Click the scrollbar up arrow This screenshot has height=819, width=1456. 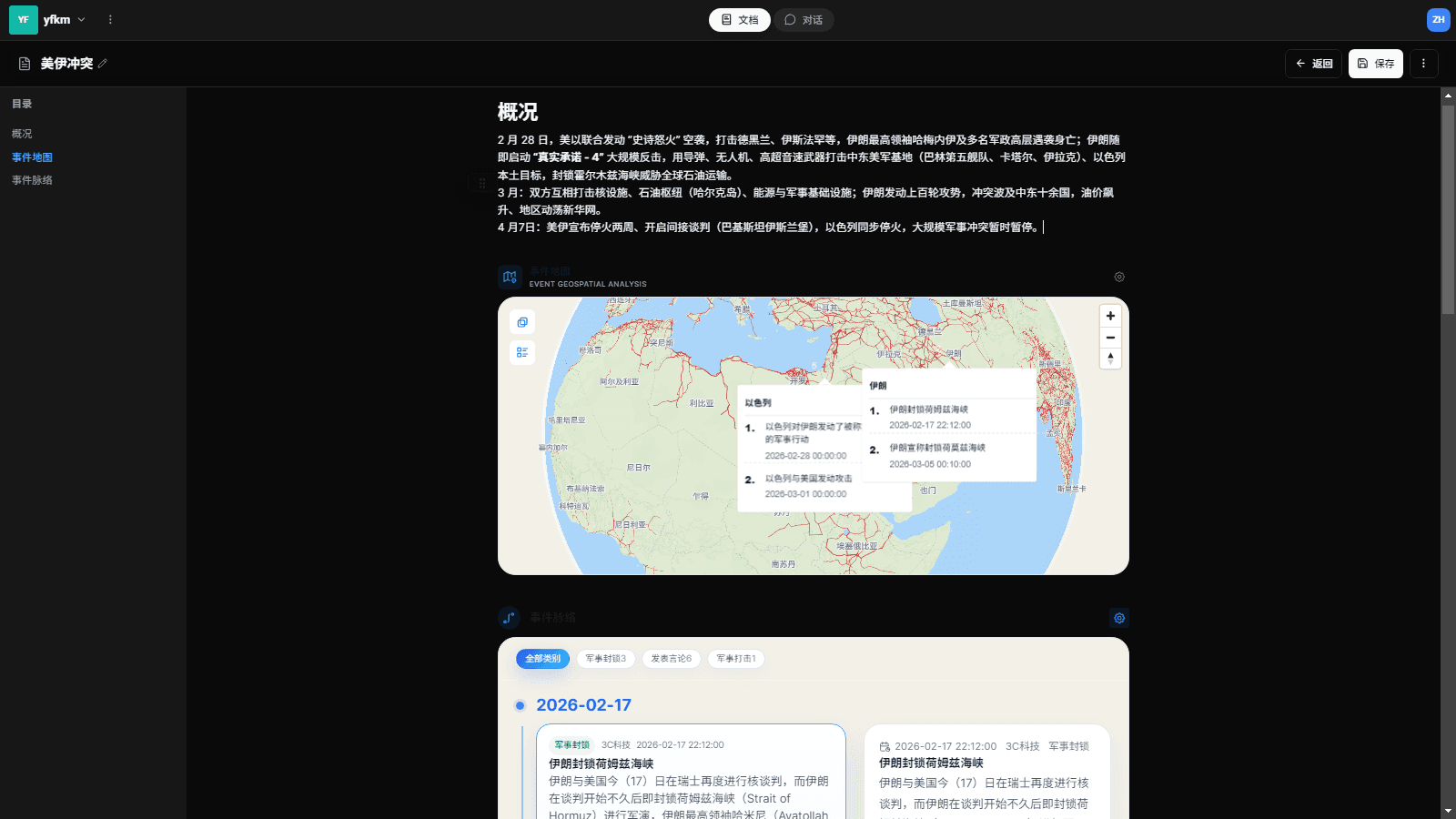(x=1448, y=95)
